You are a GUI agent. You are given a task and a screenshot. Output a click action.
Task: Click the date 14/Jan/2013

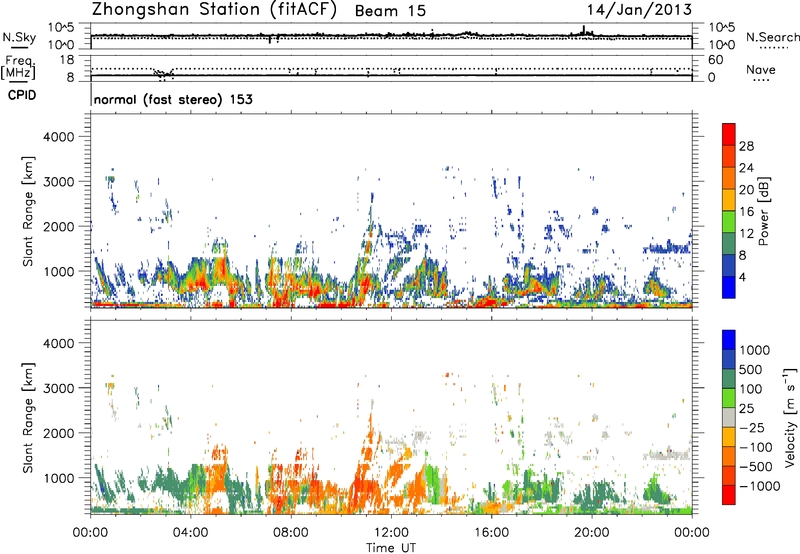639,10
